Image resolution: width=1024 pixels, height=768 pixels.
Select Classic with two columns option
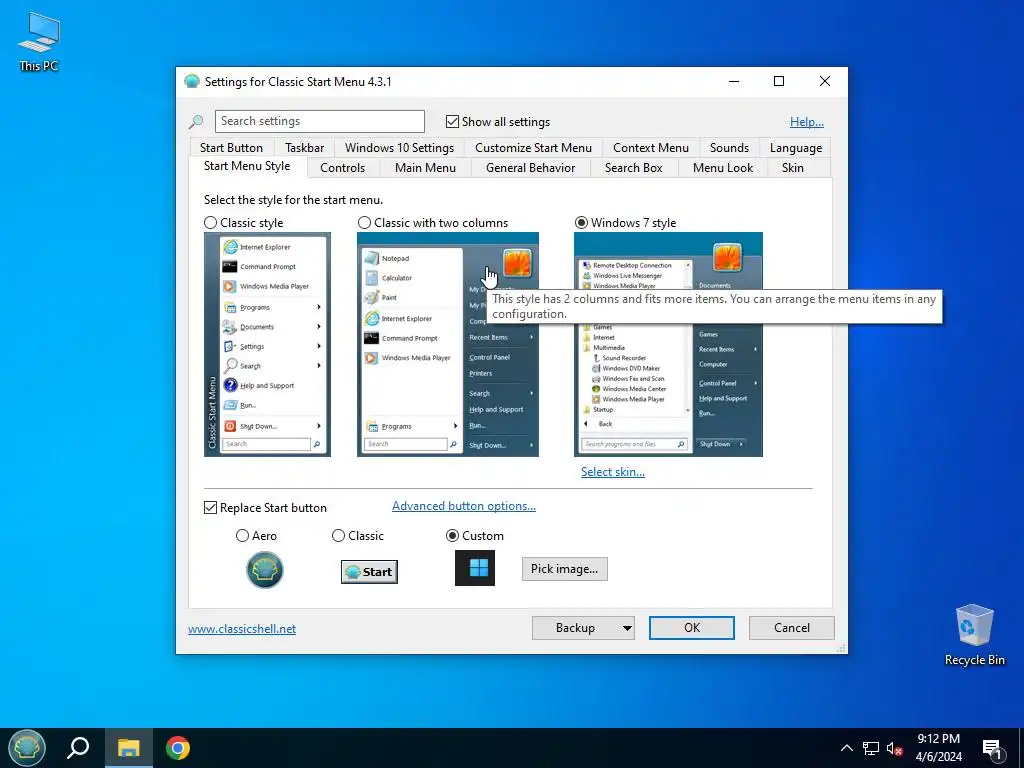(x=364, y=223)
